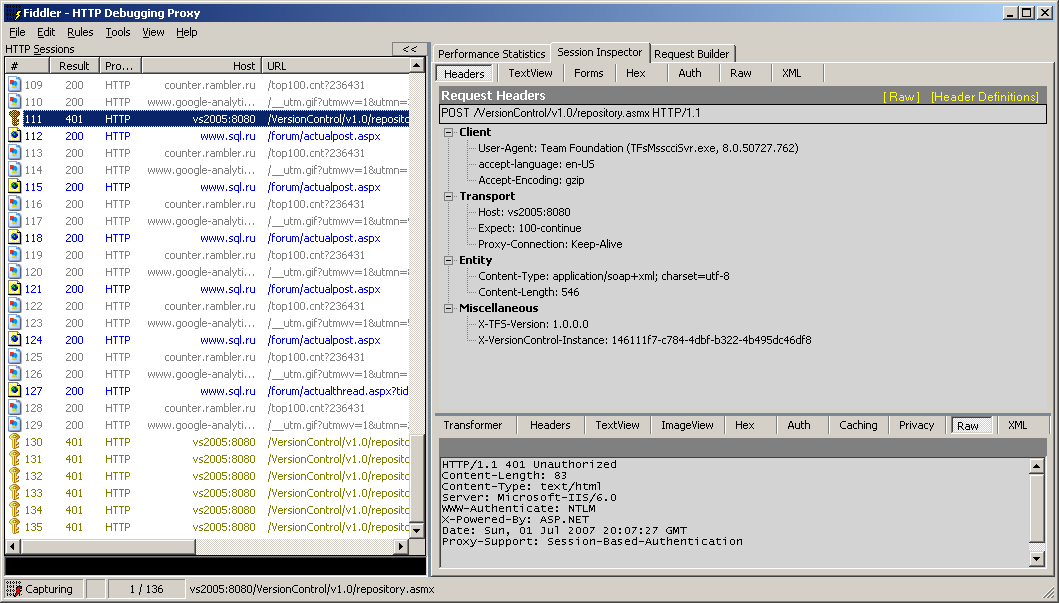Click the session 109 image icon
The image size is (1059, 603).
pos(14,85)
